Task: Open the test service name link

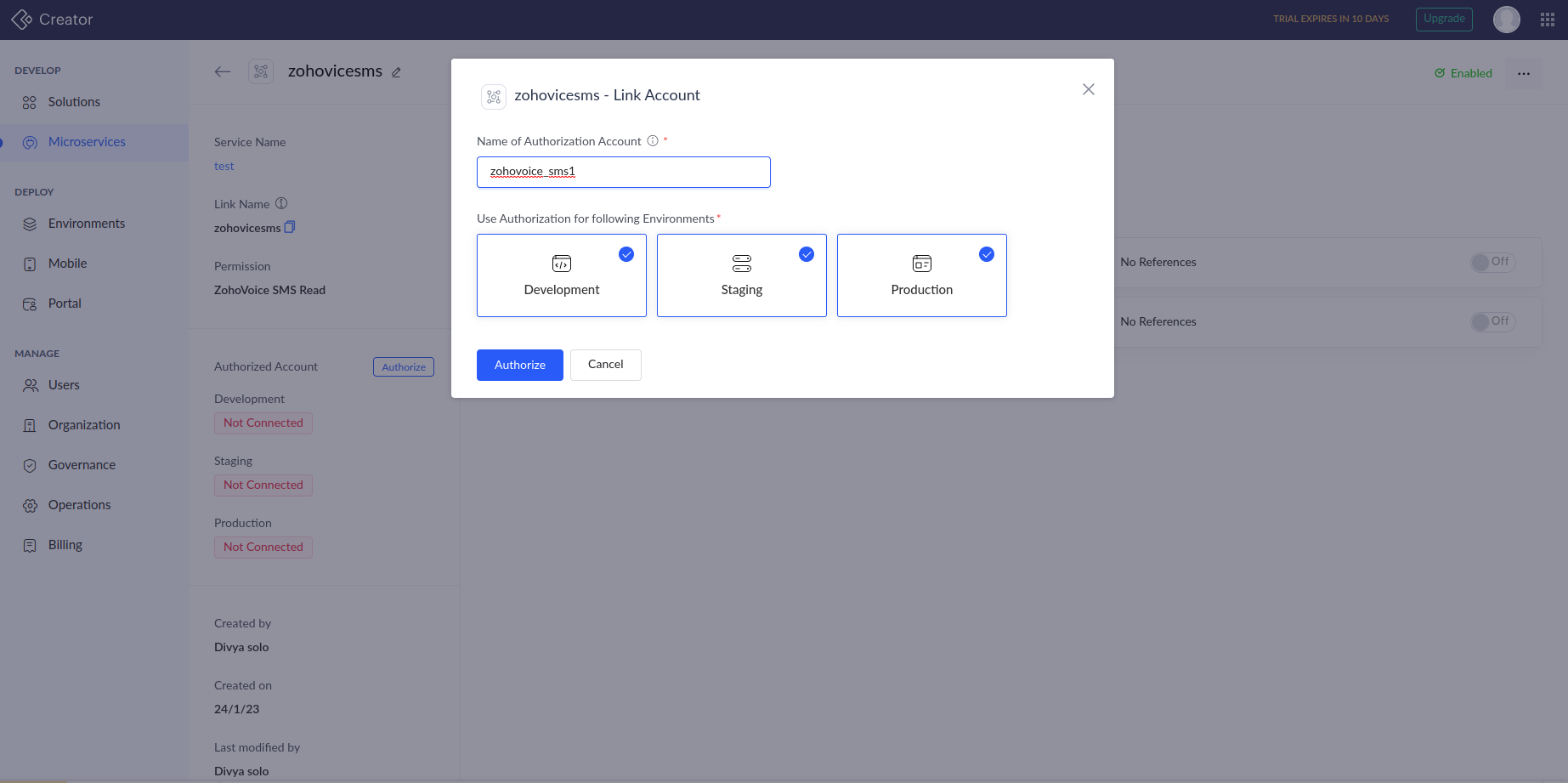Action: [224, 166]
